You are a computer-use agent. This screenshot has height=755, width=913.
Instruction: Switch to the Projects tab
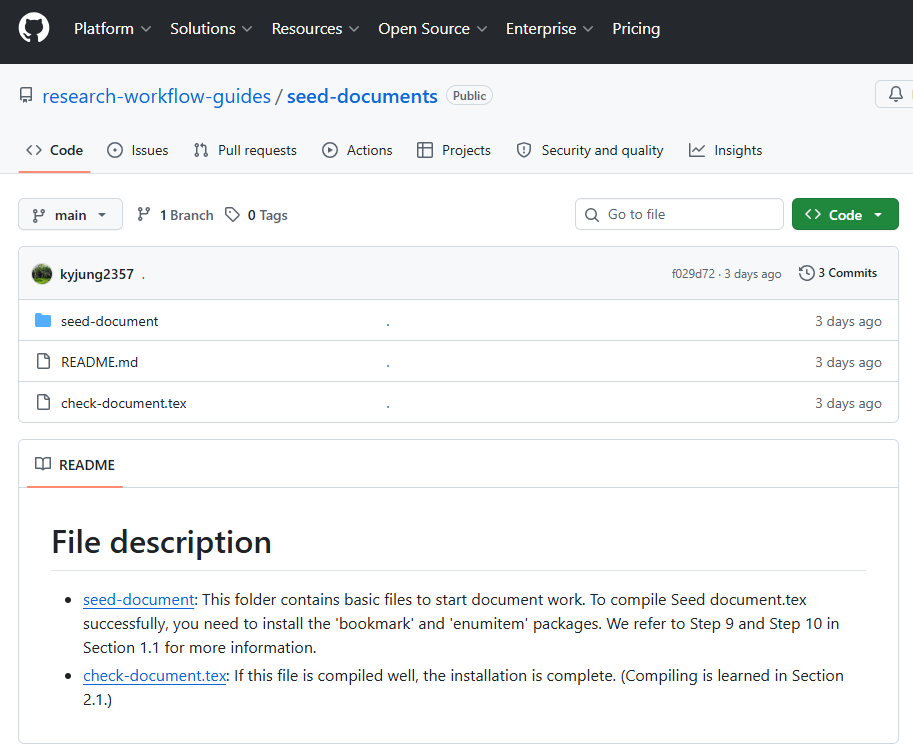click(x=454, y=150)
